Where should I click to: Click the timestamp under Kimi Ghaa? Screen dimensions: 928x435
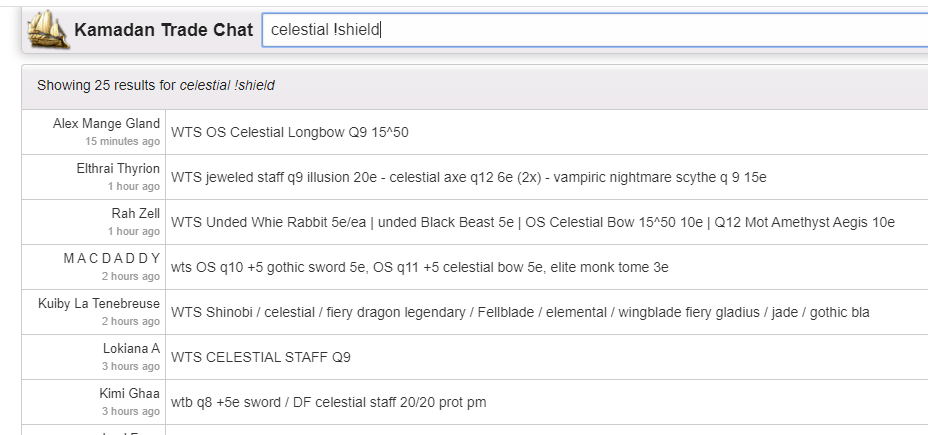tap(130, 411)
